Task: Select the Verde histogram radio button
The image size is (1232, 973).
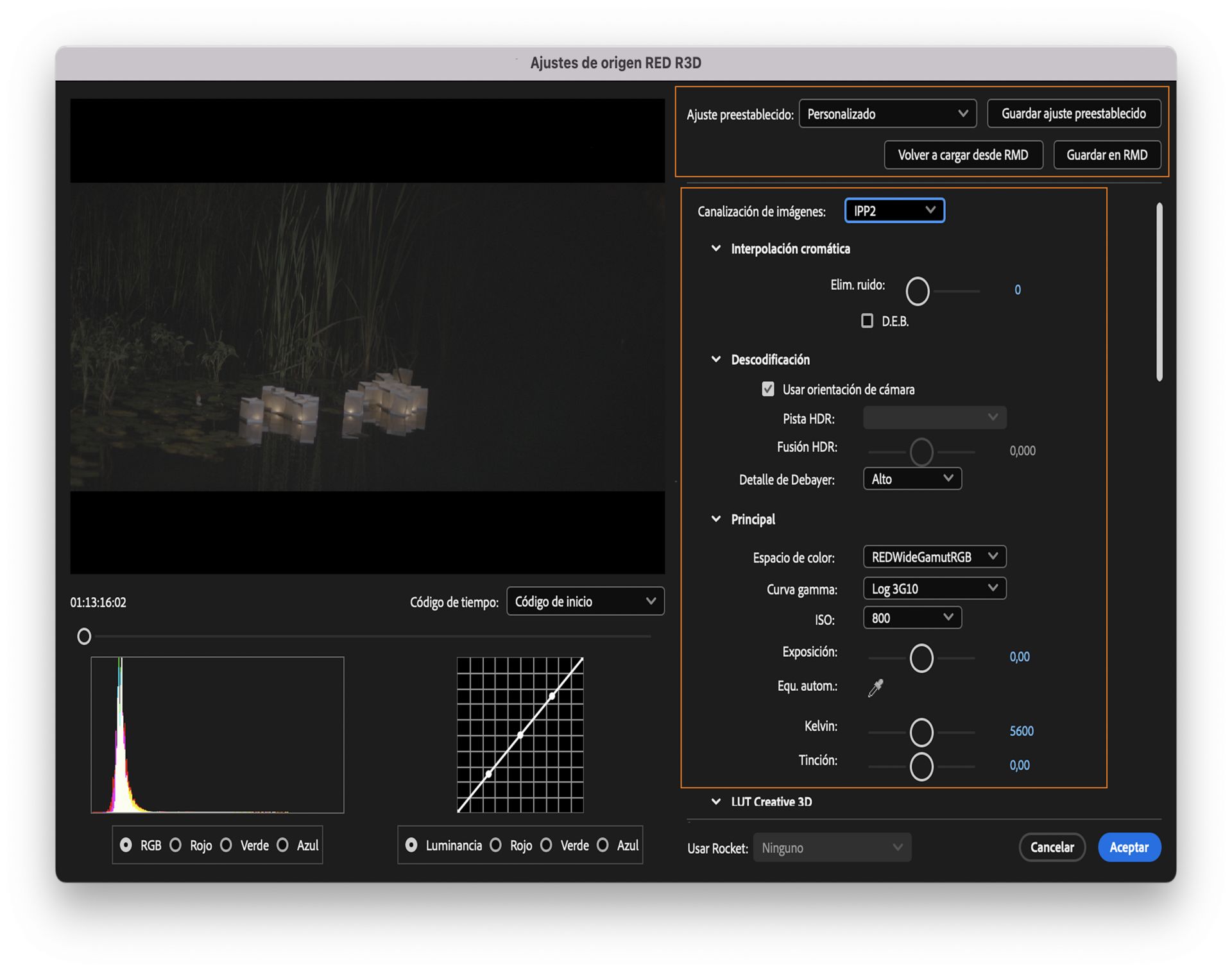Action: click(x=226, y=845)
